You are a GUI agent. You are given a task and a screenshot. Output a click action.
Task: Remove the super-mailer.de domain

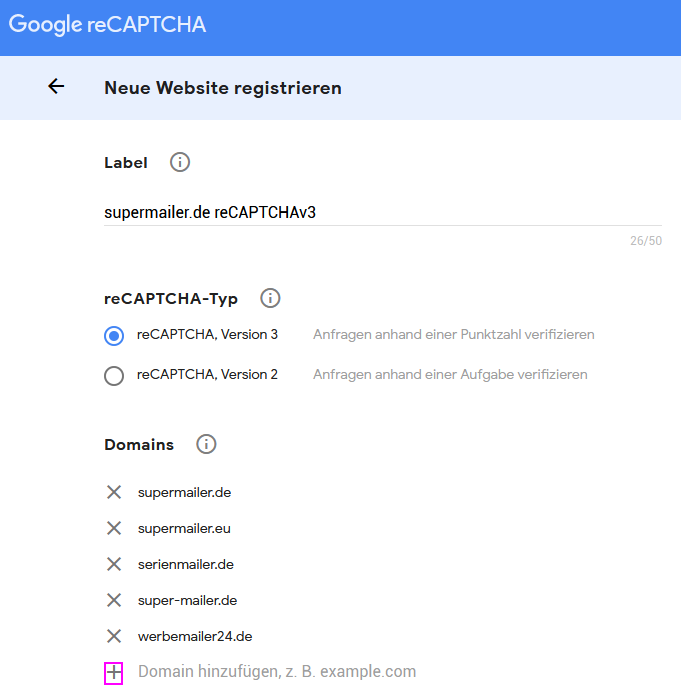(114, 600)
